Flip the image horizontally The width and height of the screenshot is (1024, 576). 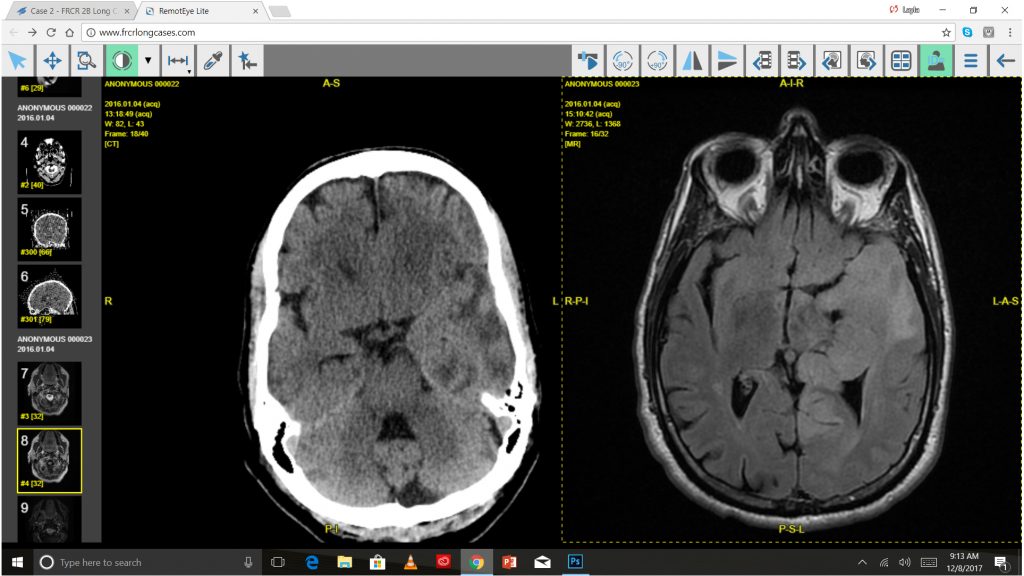[x=693, y=61]
